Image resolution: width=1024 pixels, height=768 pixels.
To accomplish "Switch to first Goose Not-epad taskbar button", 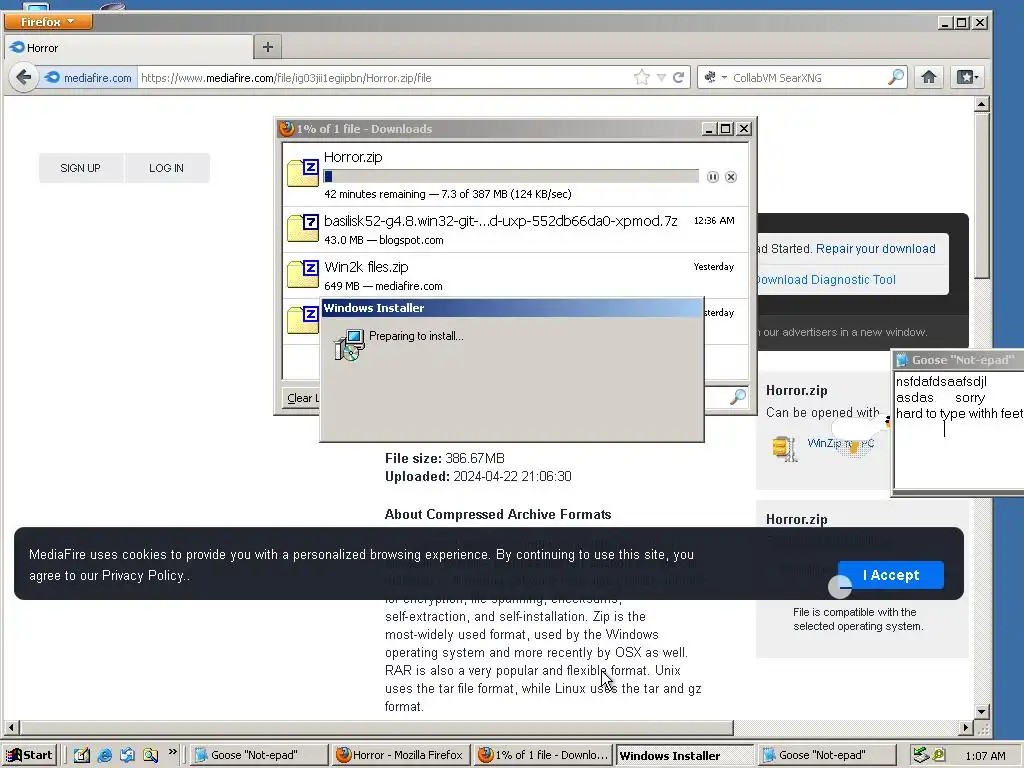I will point(259,755).
